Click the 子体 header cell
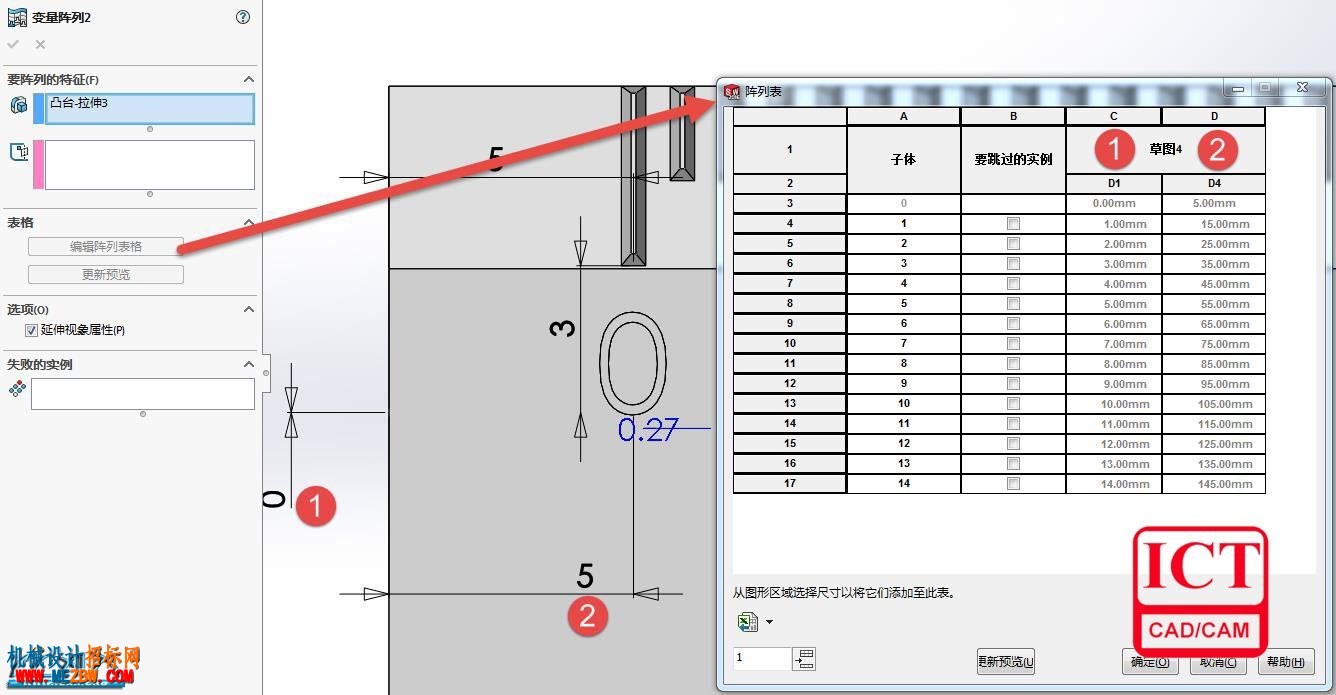1336x695 pixels. tap(904, 159)
